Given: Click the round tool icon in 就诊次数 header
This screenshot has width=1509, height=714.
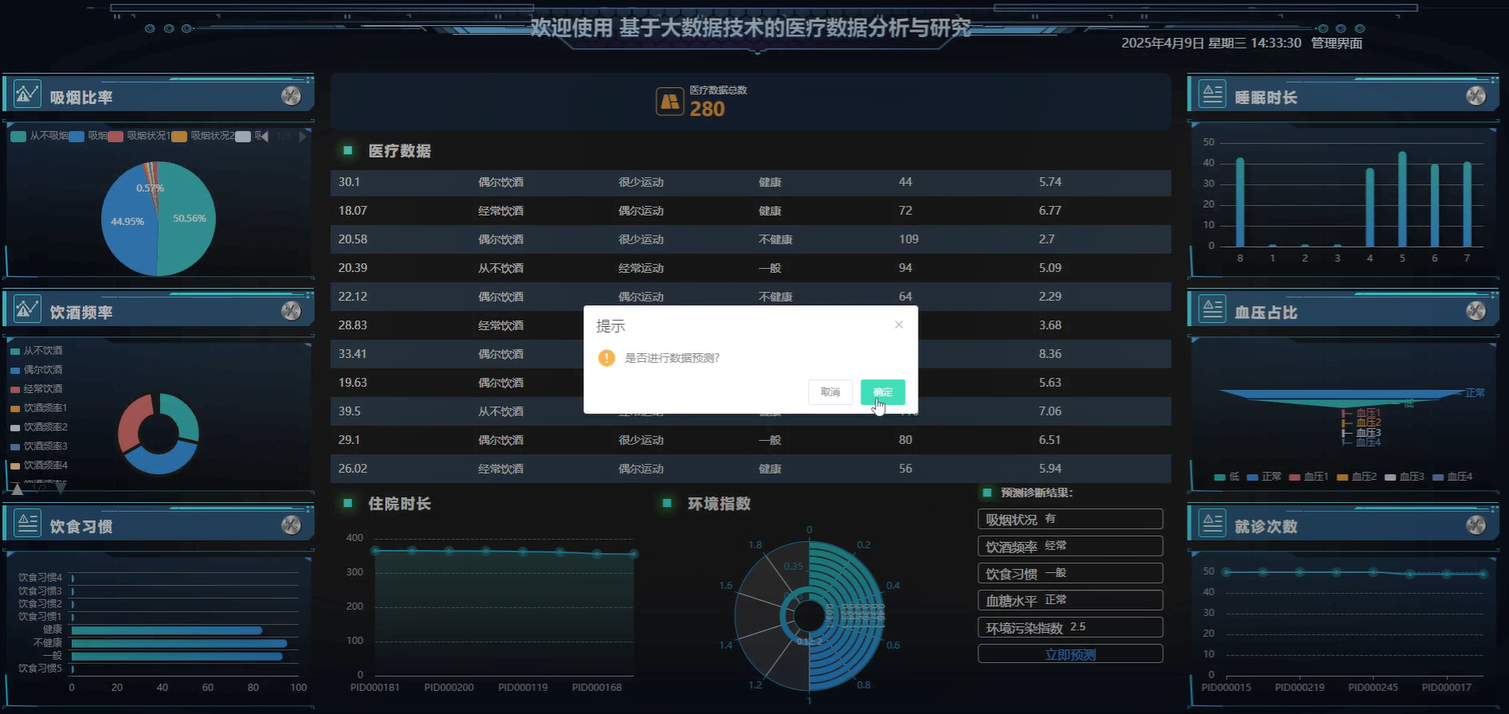Looking at the screenshot, I should click(x=1476, y=525).
